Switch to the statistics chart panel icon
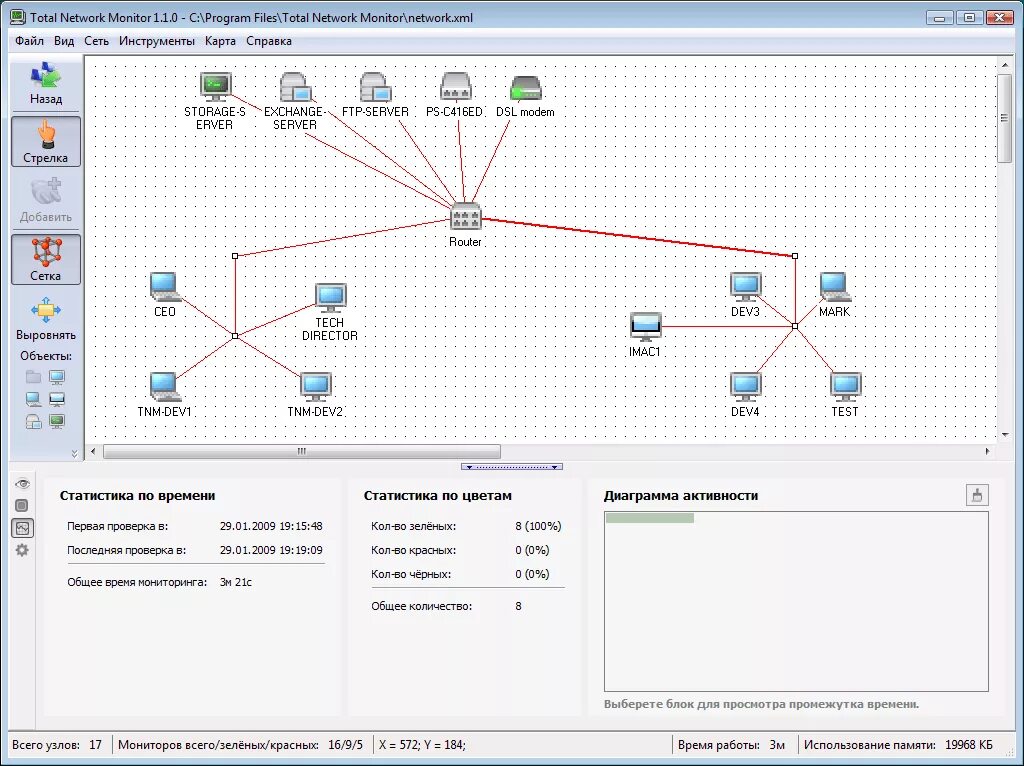 tap(22, 528)
